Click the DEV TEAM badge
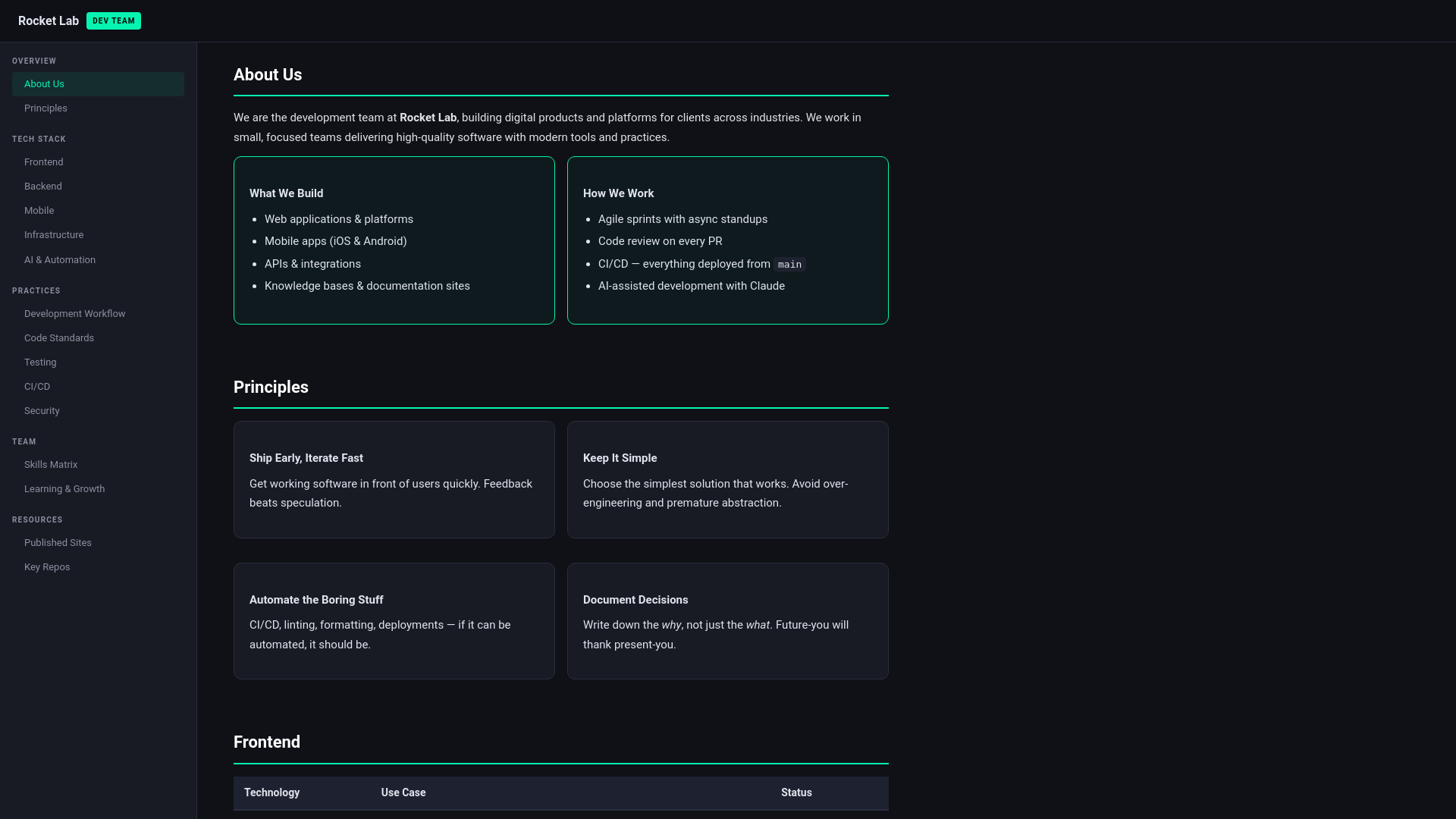 tap(114, 21)
